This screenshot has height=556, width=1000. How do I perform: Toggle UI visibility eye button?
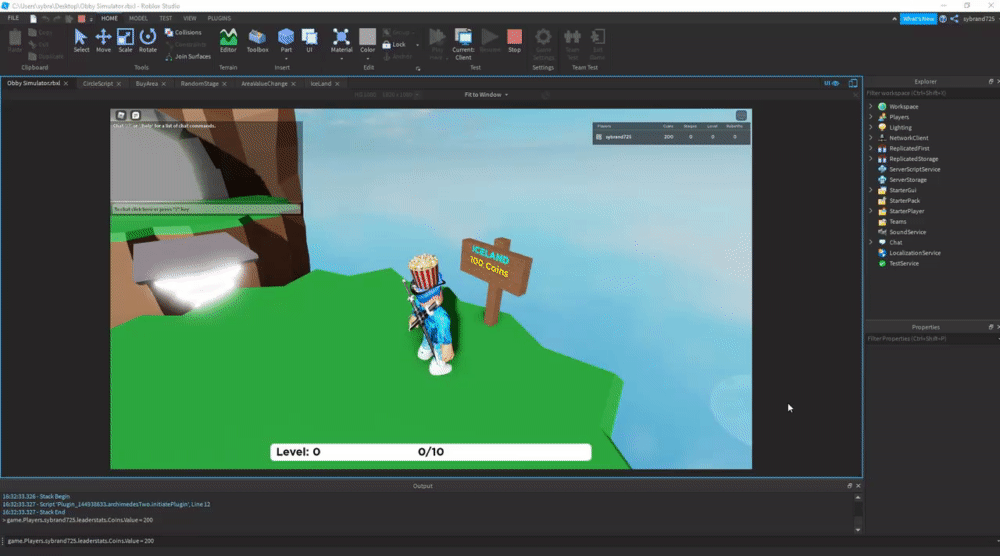click(831, 83)
